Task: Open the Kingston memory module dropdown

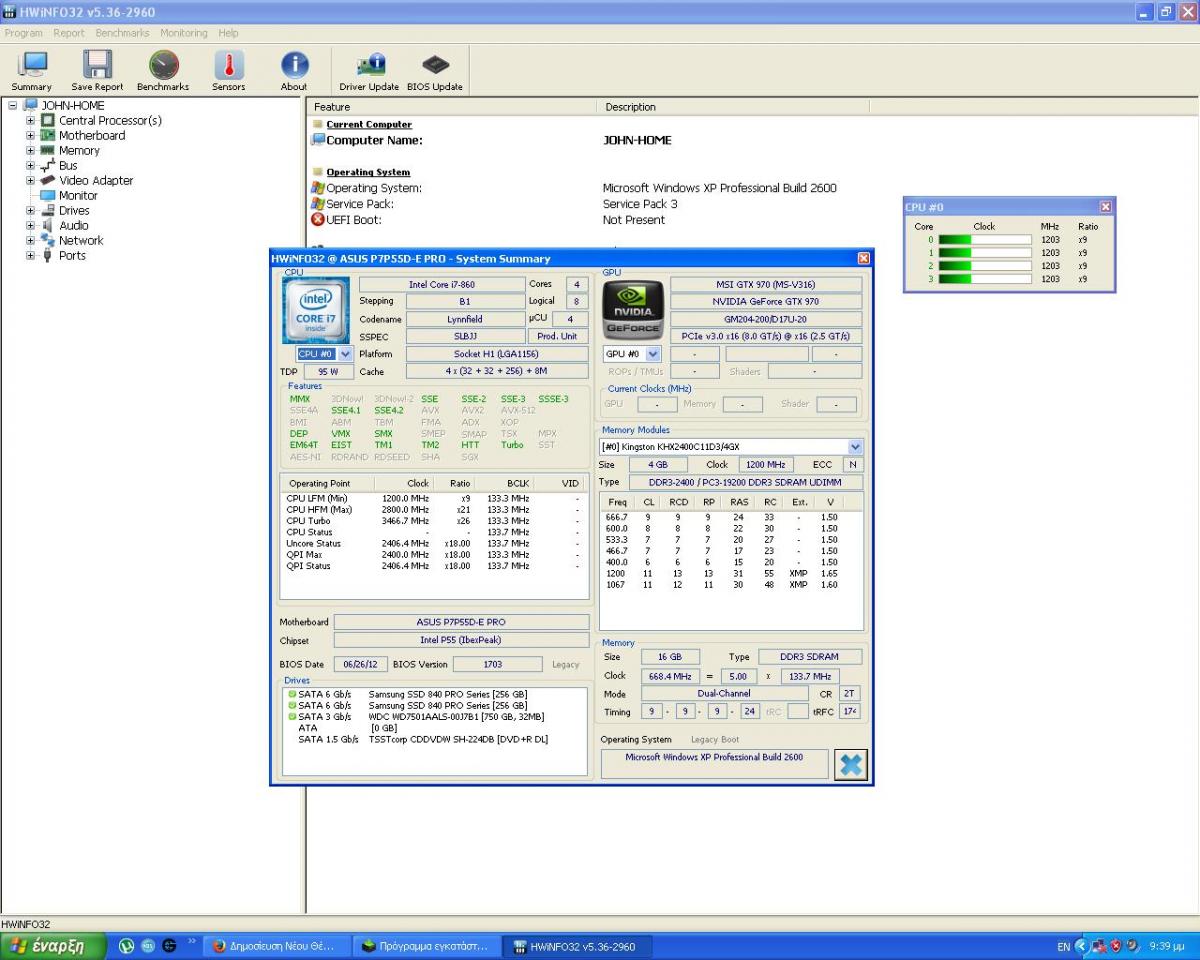Action: (855, 447)
